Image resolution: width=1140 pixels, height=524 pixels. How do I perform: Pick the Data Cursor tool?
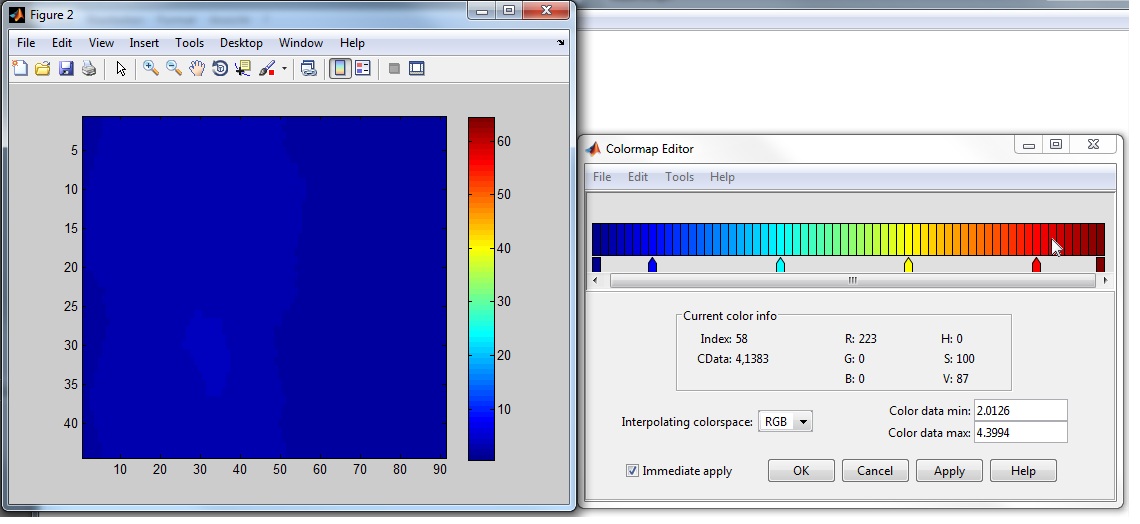coord(243,69)
